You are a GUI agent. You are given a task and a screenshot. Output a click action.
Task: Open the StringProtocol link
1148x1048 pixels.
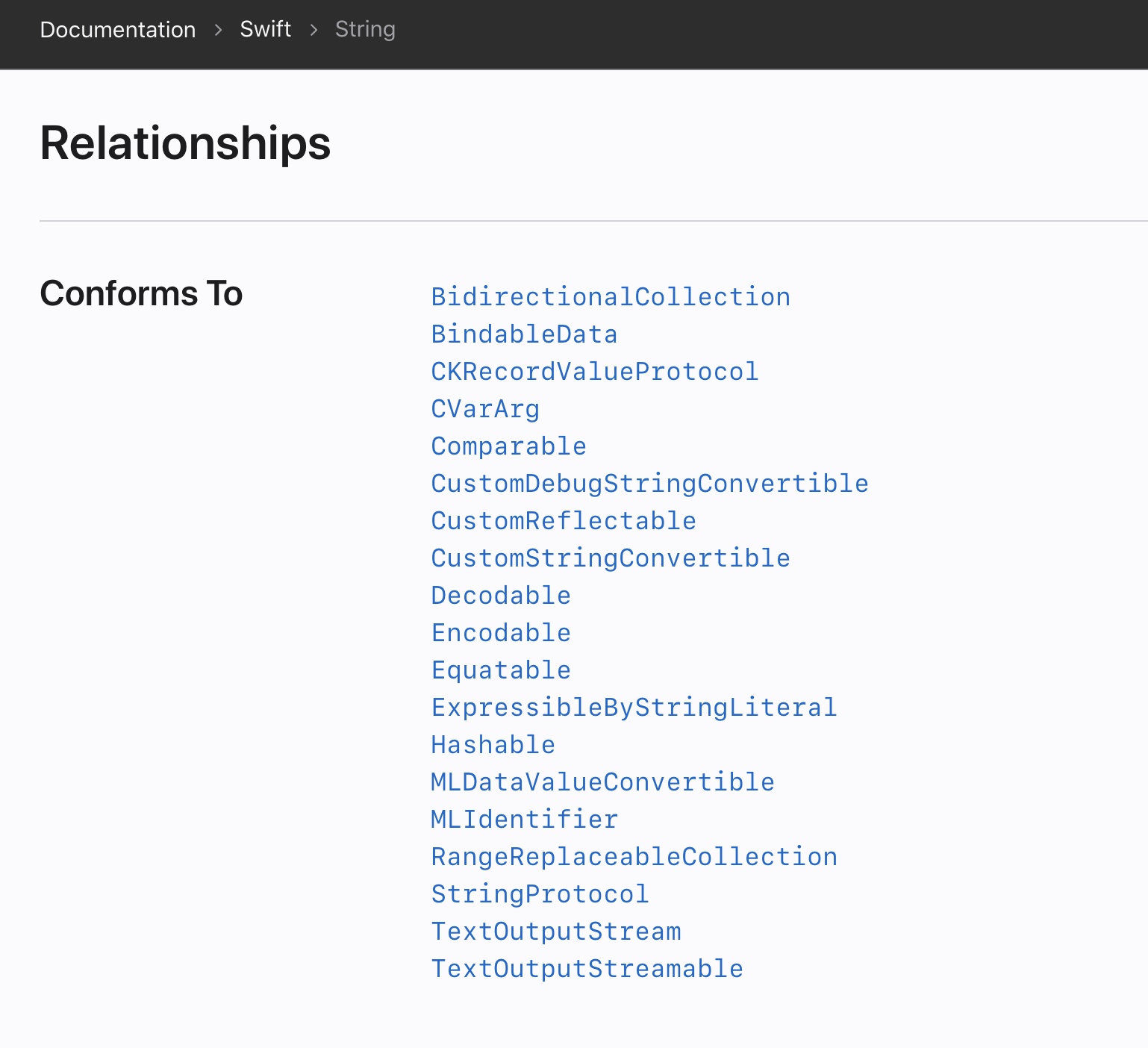(540, 894)
